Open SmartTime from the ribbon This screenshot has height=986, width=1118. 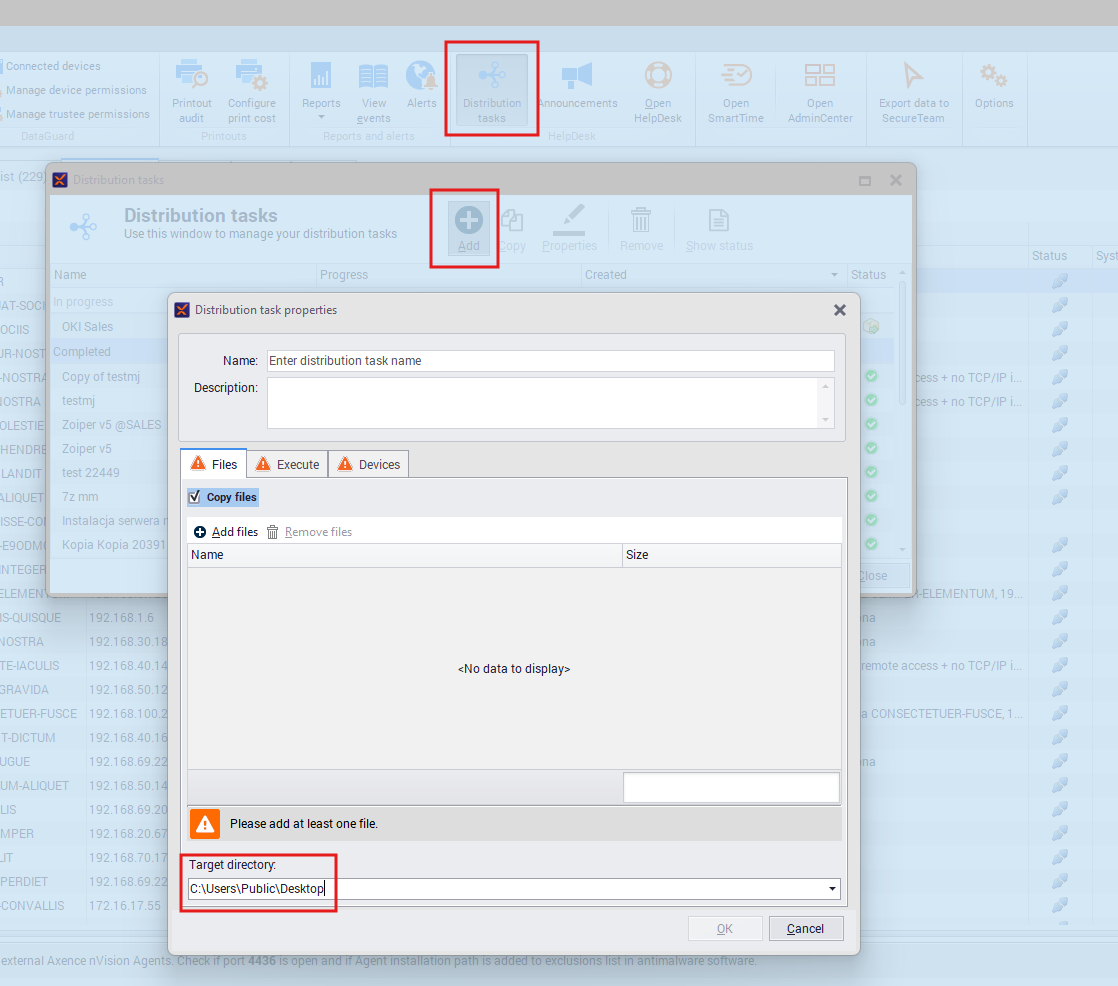(736, 78)
